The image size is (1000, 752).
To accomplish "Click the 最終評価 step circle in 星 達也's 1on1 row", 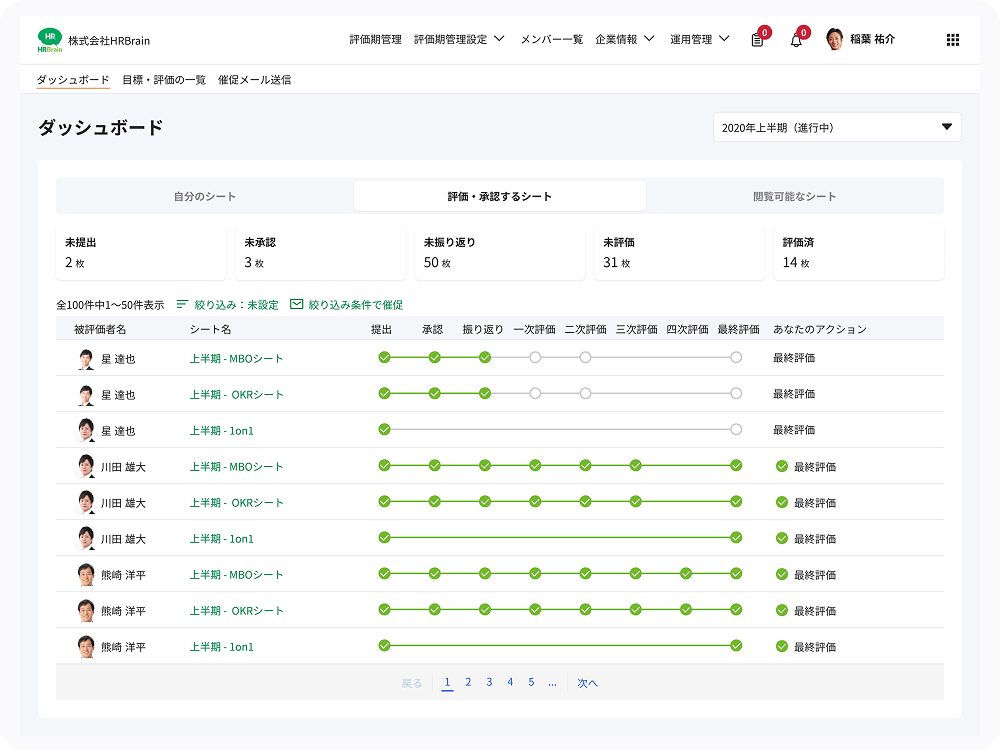I will [736, 430].
